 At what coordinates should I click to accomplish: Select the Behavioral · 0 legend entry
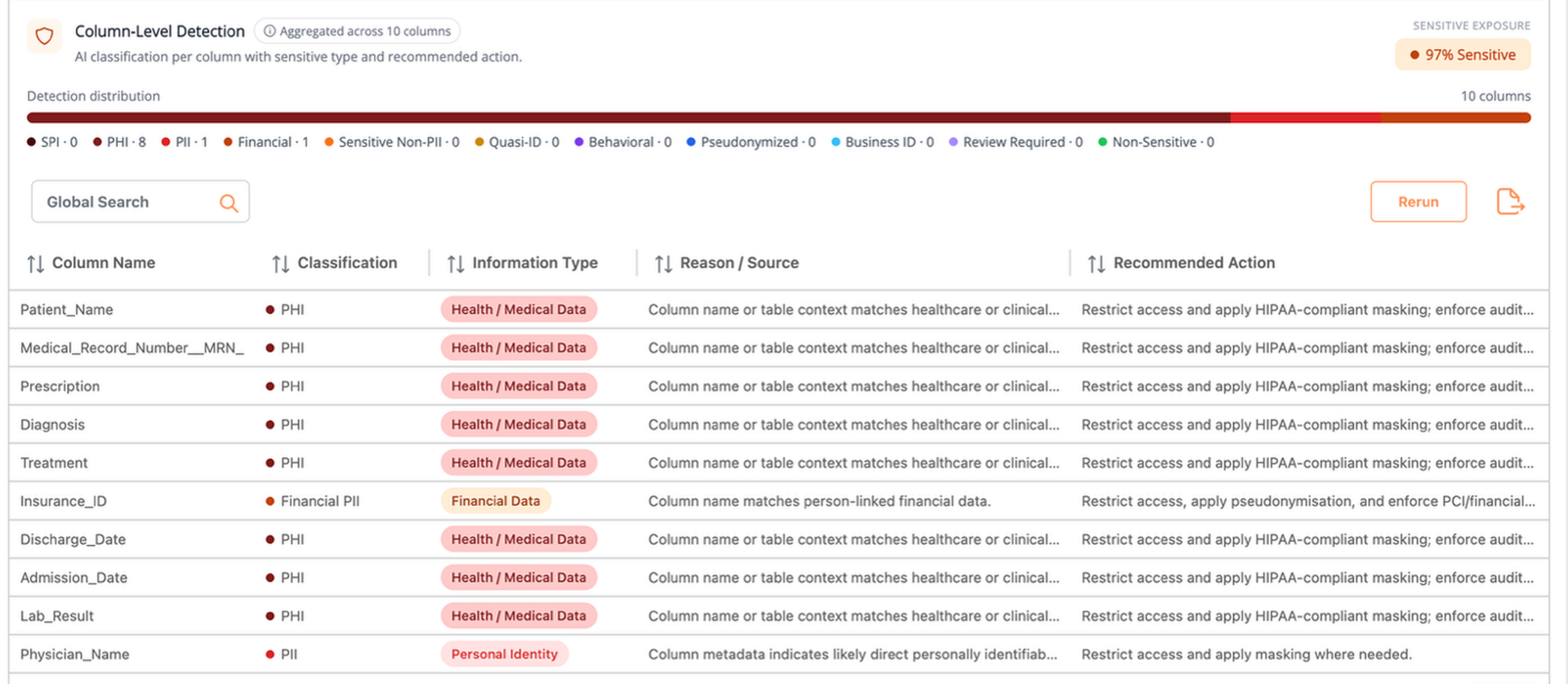623,142
